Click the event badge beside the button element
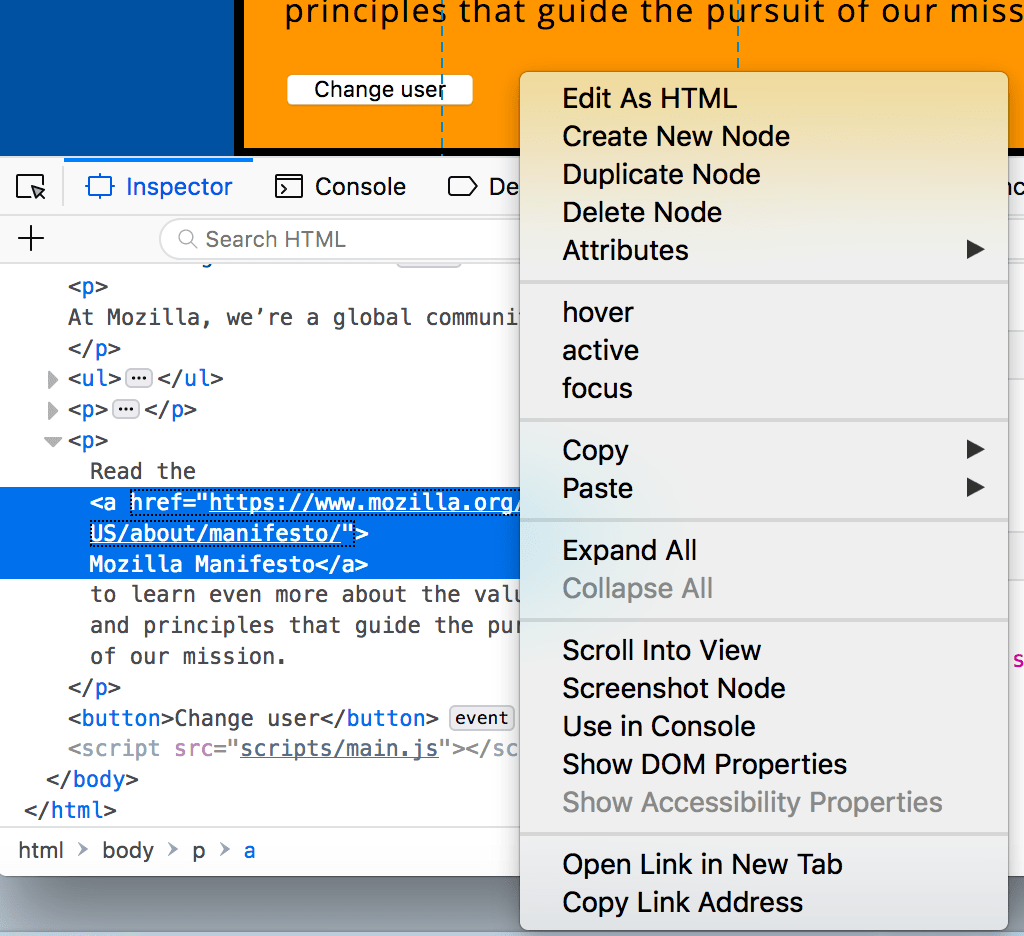The height and width of the screenshot is (936, 1024). tap(481, 718)
